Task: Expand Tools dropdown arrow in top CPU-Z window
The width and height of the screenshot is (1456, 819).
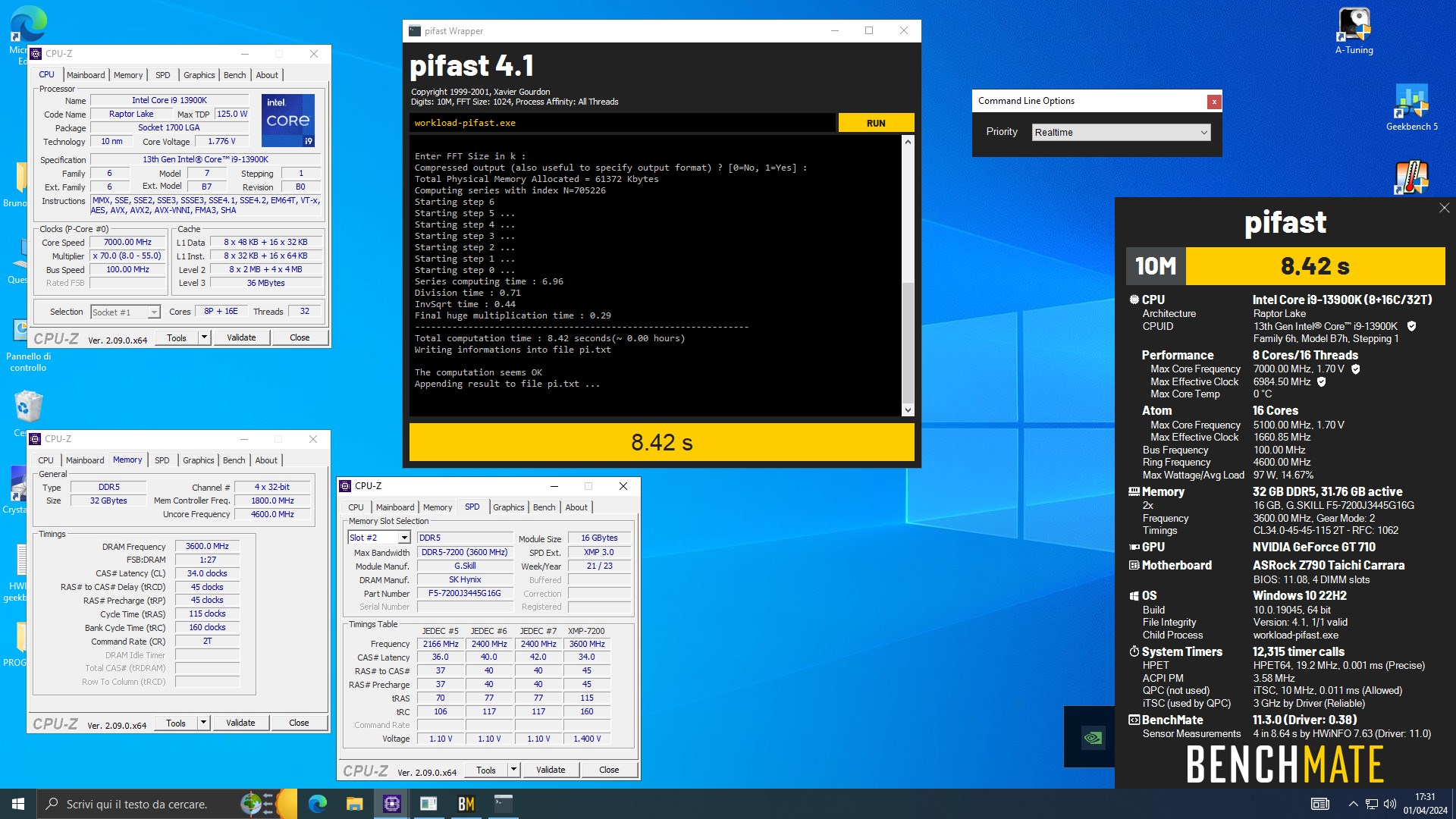Action: pos(204,337)
